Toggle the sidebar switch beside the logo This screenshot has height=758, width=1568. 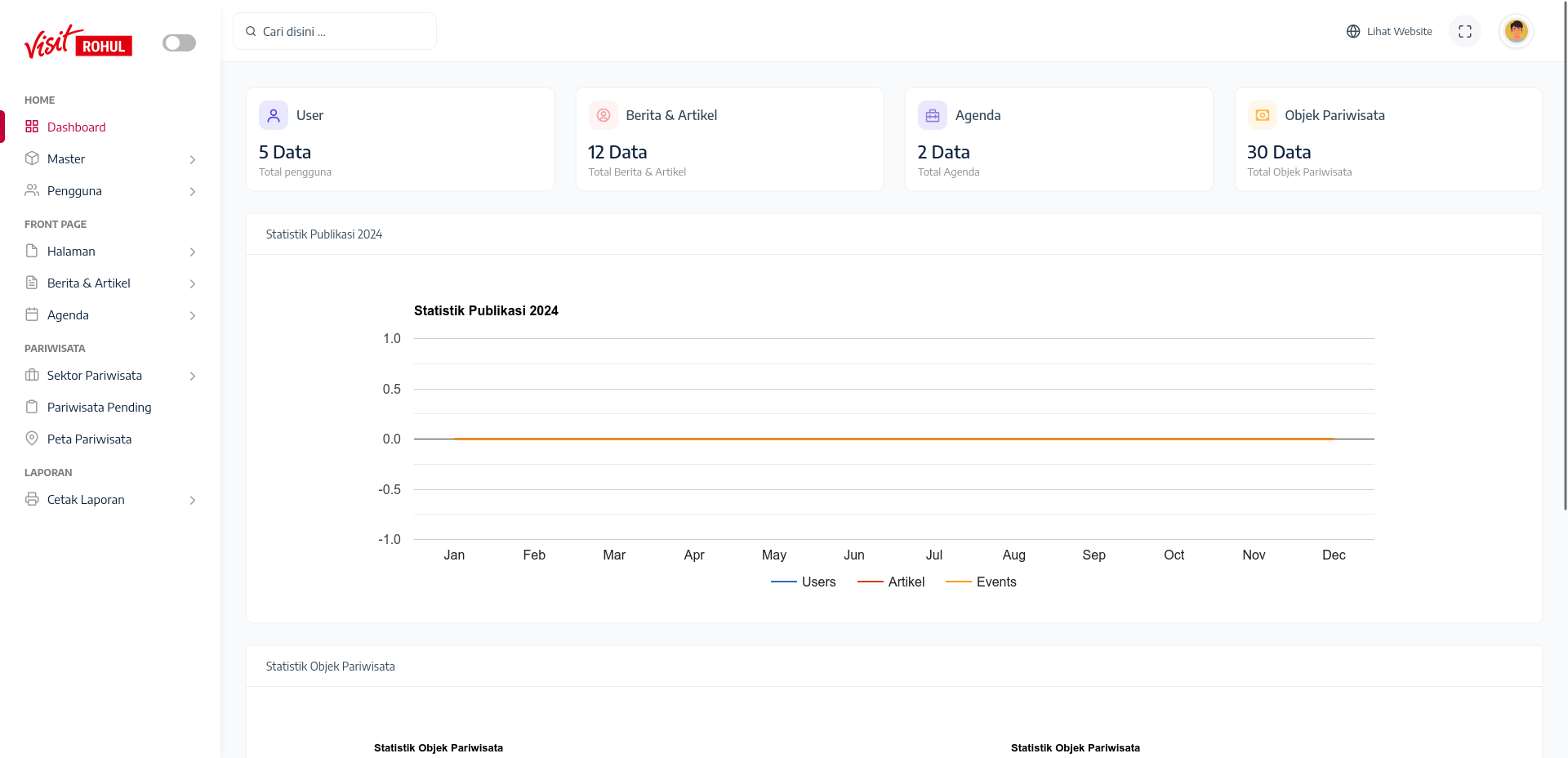click(x=179, y=42)
